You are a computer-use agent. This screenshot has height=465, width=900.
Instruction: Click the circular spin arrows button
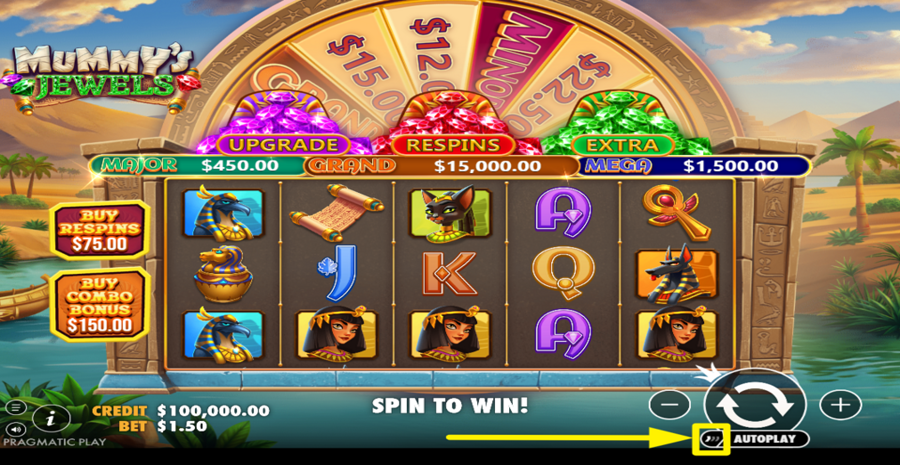(755, 406)
